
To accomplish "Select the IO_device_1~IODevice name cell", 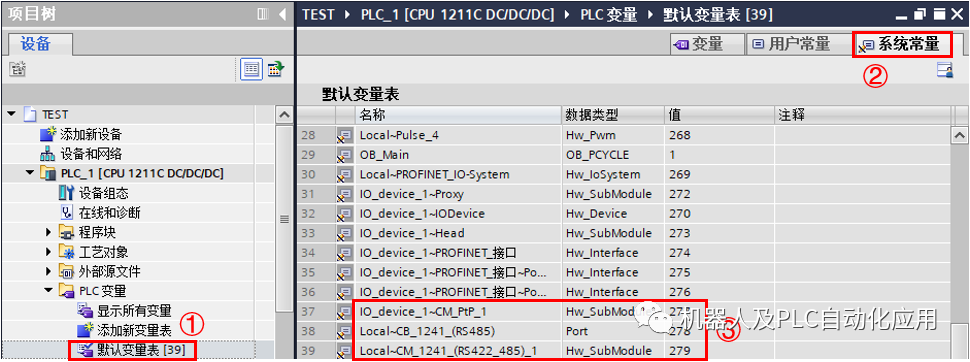I will [x=458, y=213].
